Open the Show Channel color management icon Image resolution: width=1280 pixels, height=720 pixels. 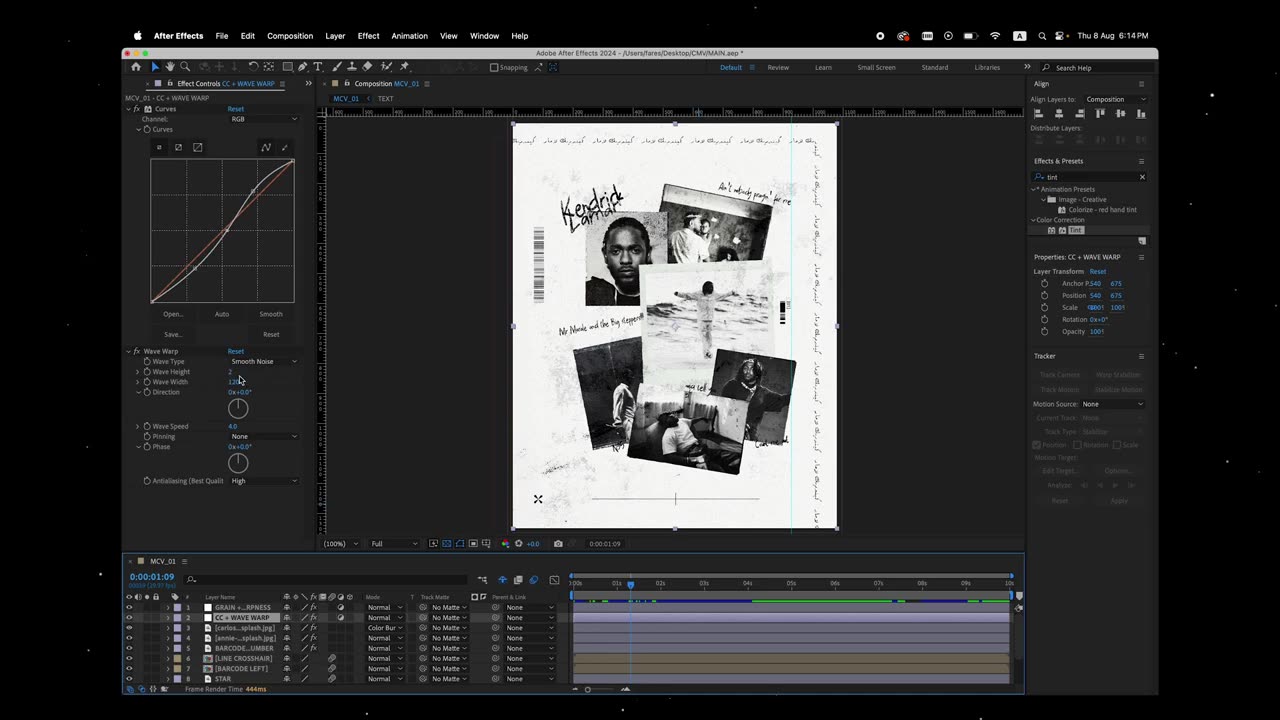pos(505,544)
